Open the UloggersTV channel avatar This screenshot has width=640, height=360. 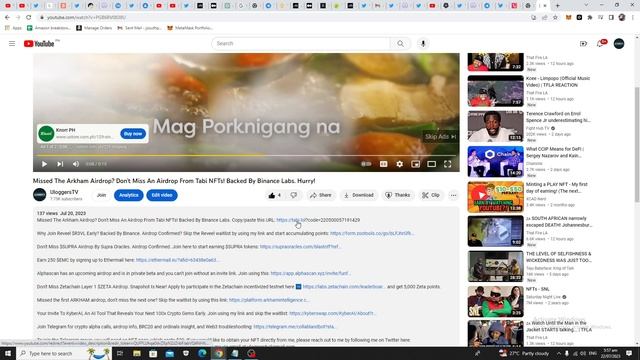40,195
